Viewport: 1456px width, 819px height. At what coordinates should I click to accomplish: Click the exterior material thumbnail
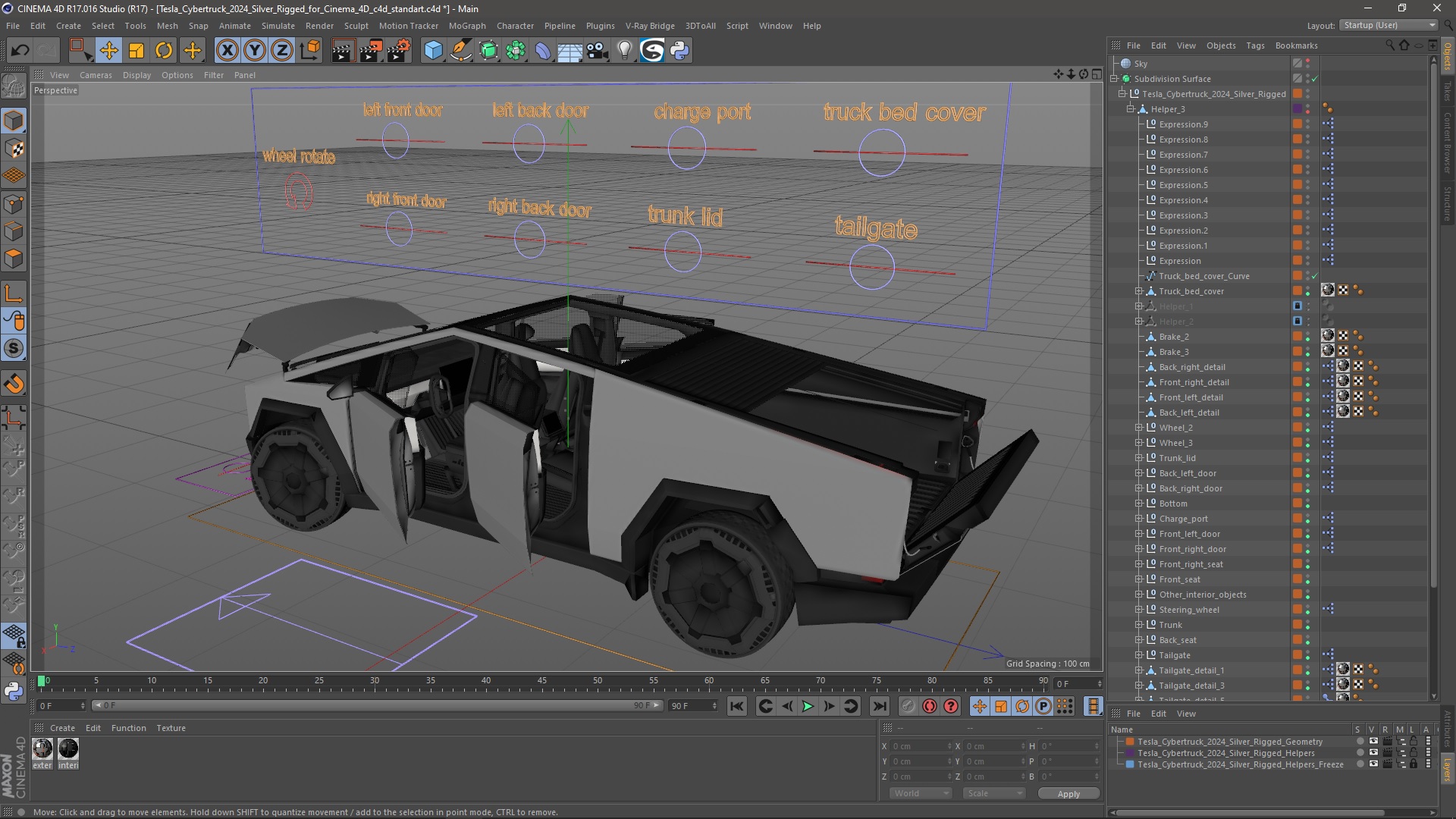42,749
